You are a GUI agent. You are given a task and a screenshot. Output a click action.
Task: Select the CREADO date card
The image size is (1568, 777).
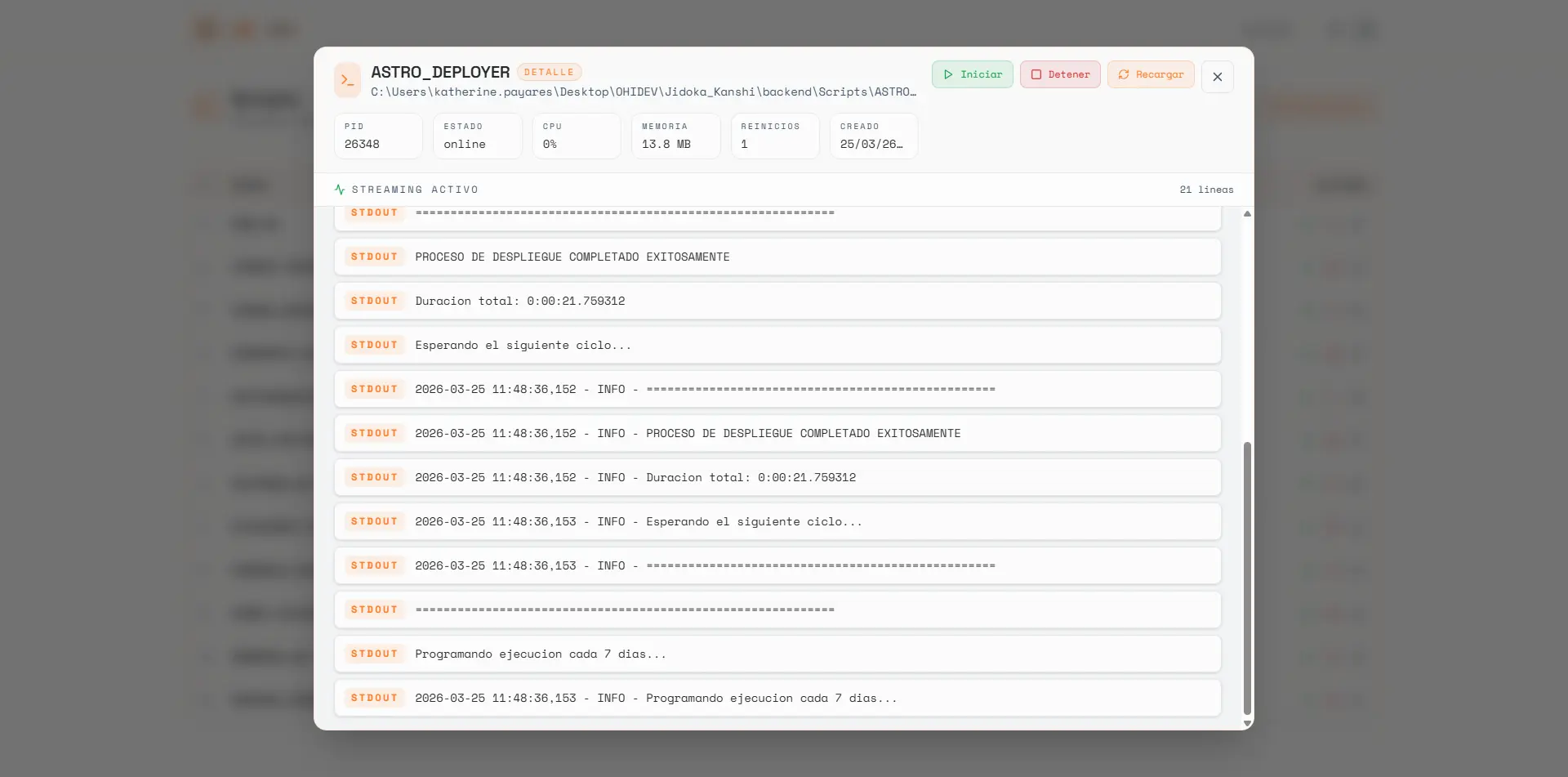point(874,136)
